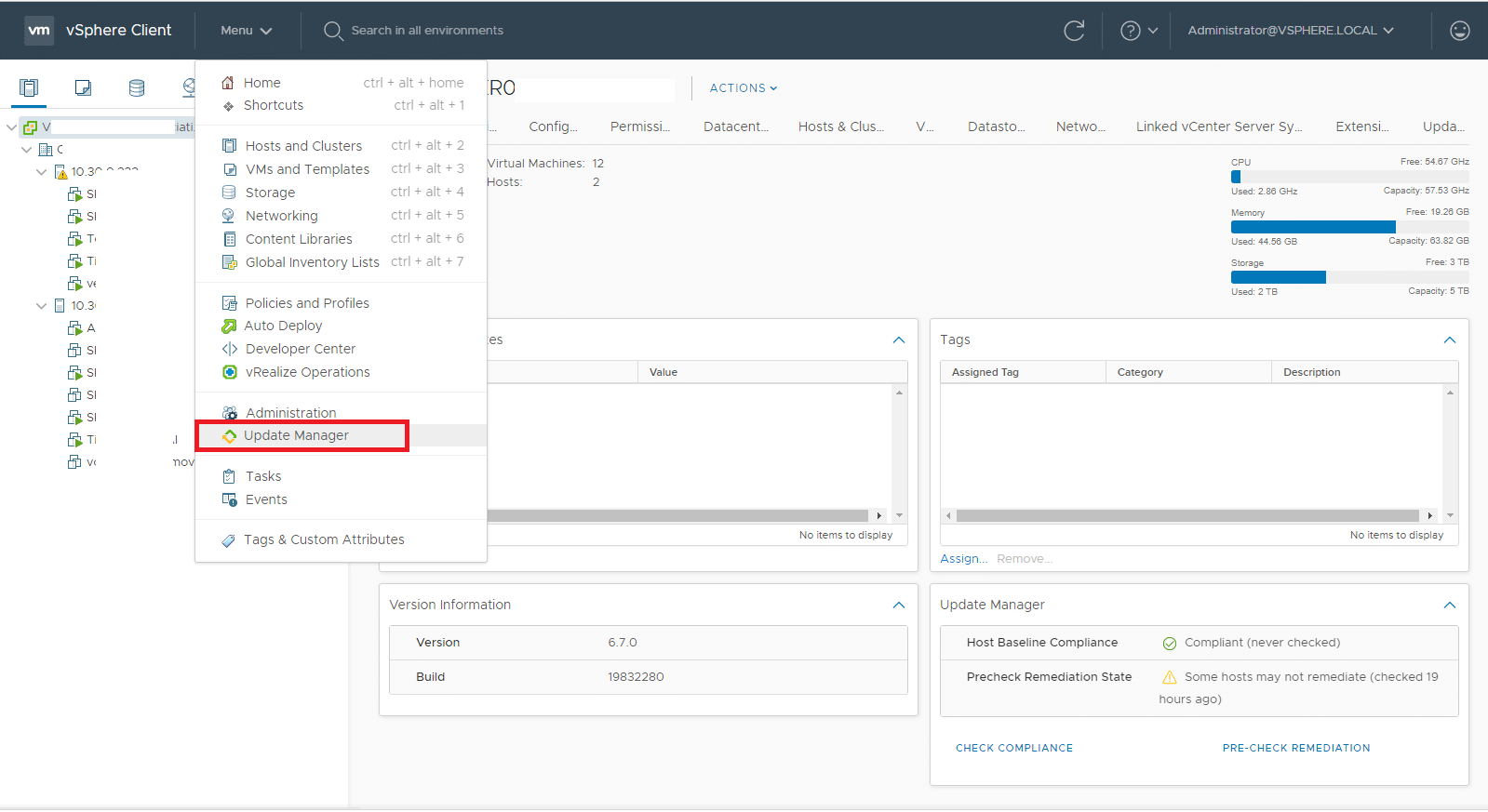Collapse the datacenter tree node
The width and height of the screenshot is (1488, 812).
[x=26, y=150]
